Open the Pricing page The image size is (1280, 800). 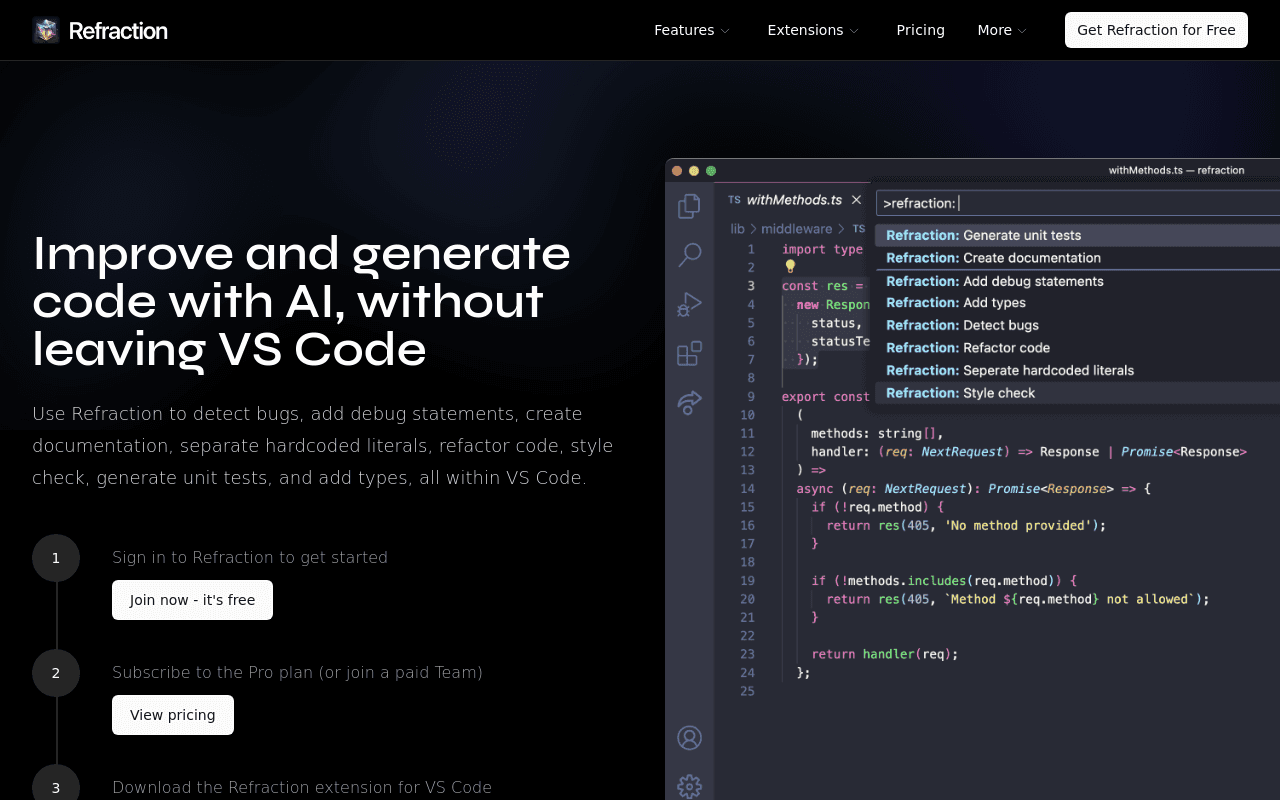pos(920,30)
